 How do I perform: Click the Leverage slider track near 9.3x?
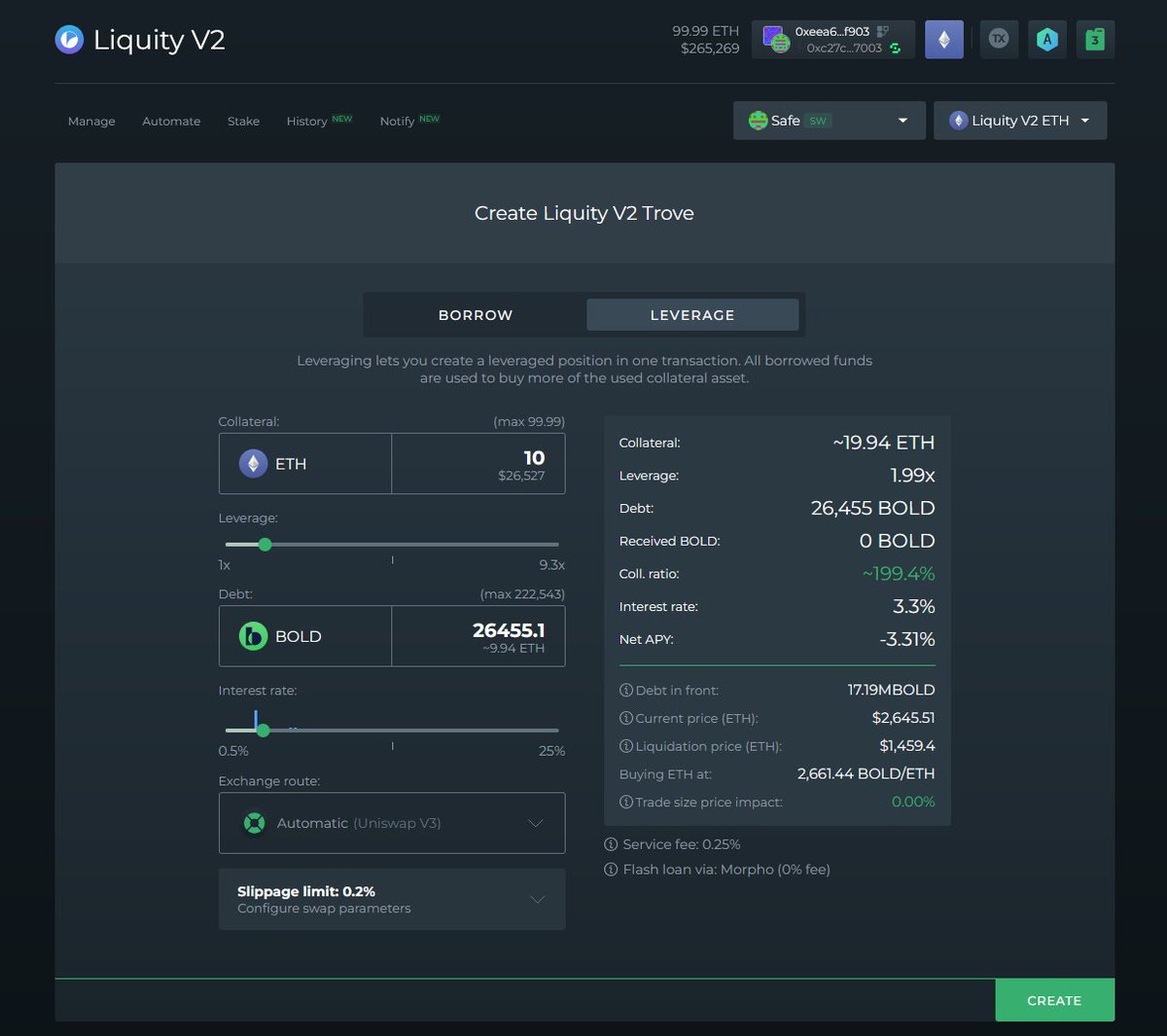pos(551,545)
